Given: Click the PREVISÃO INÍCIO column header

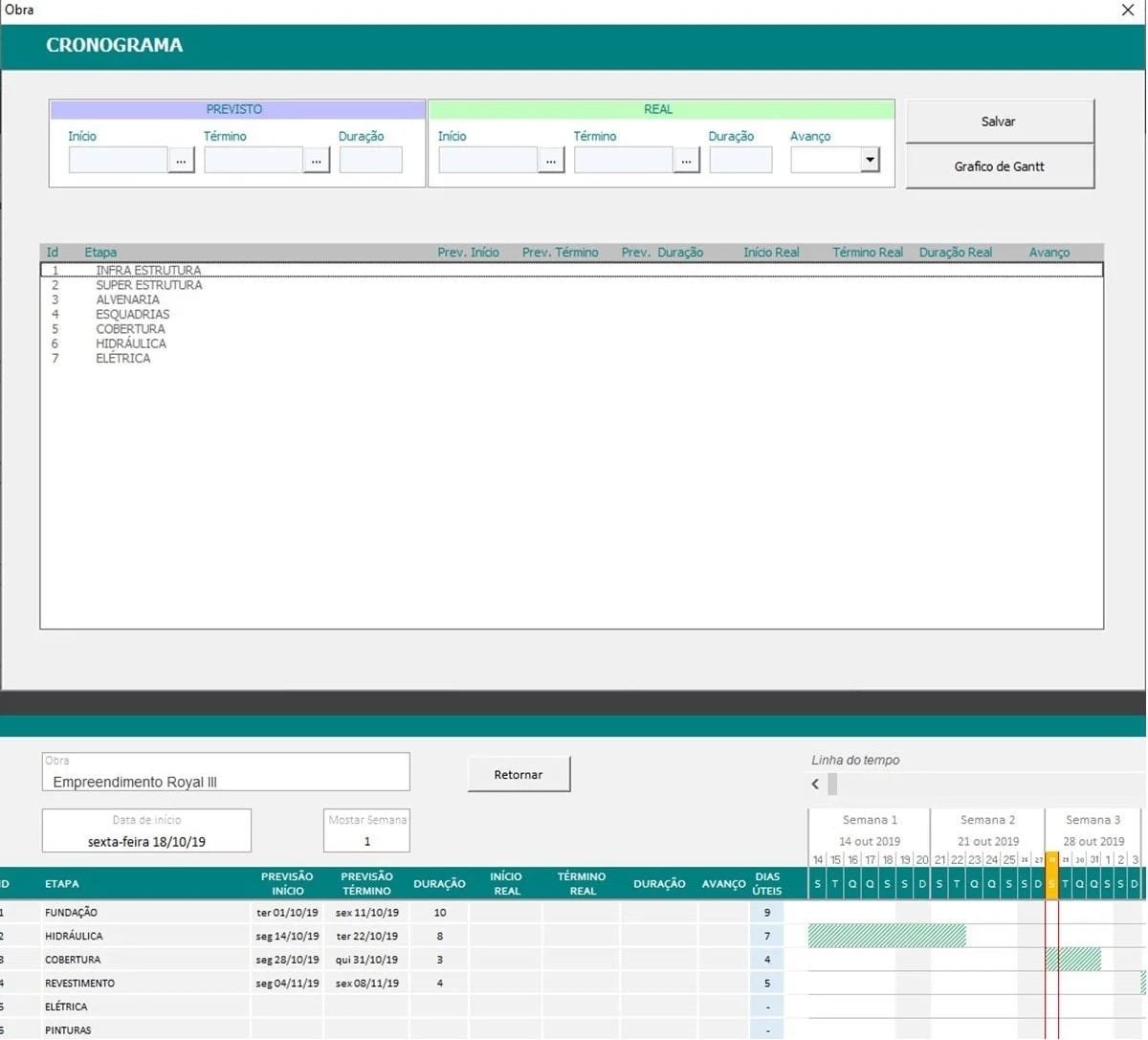Looking at the screenshot, I should coord(287,884).
